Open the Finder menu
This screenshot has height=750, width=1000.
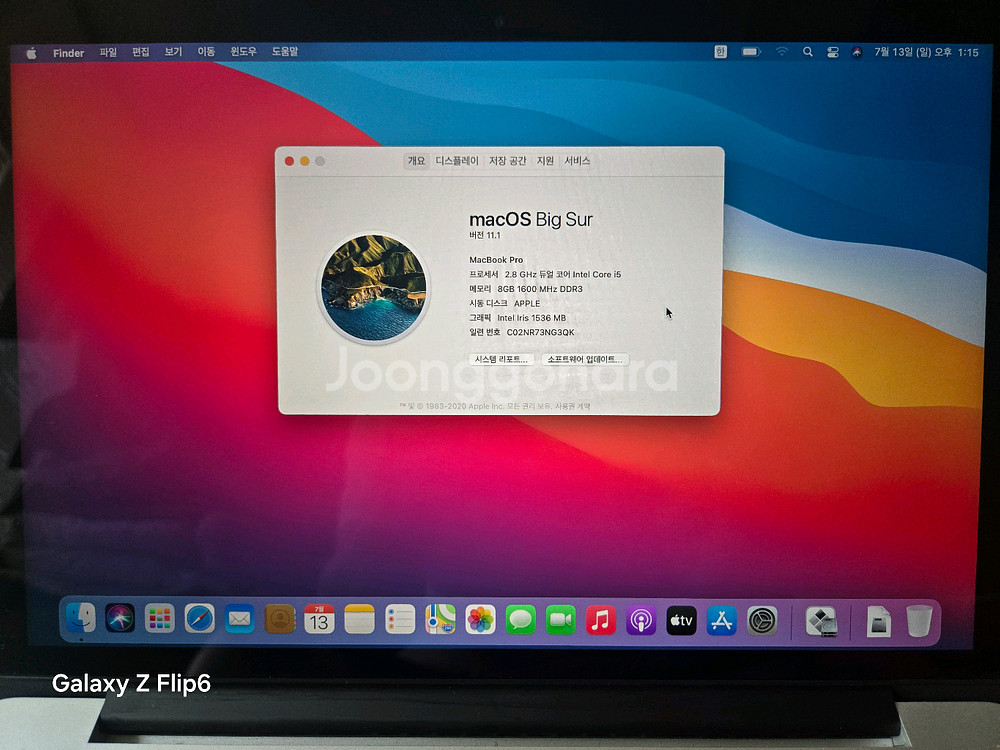click(x=68, y=53)
